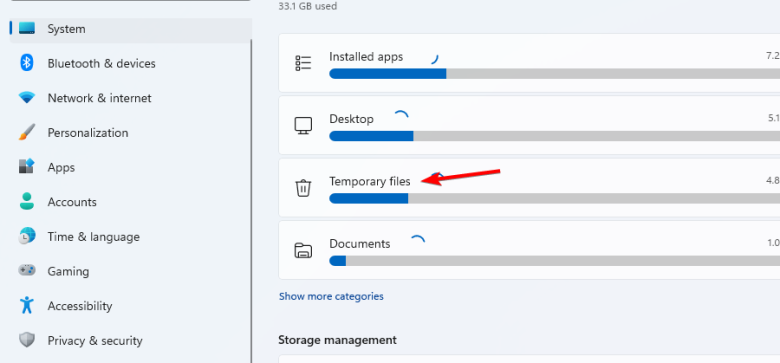Click the trash can icon for Temporary files
The image size is (780, 363).
[303, 188]
